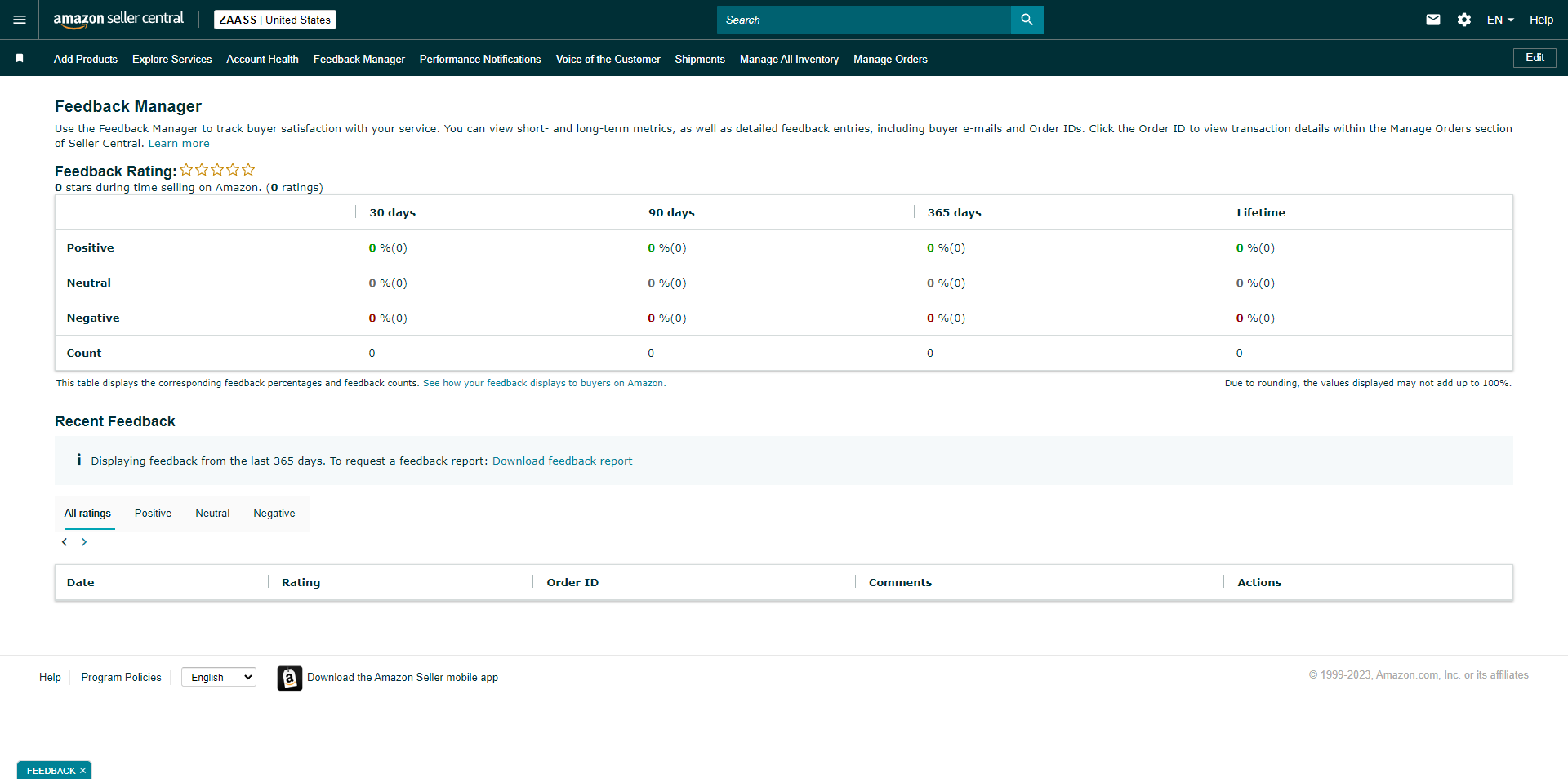Screen dimensions: 1568x779
Task: Click the Actions column header
Action: (1259, 582)
